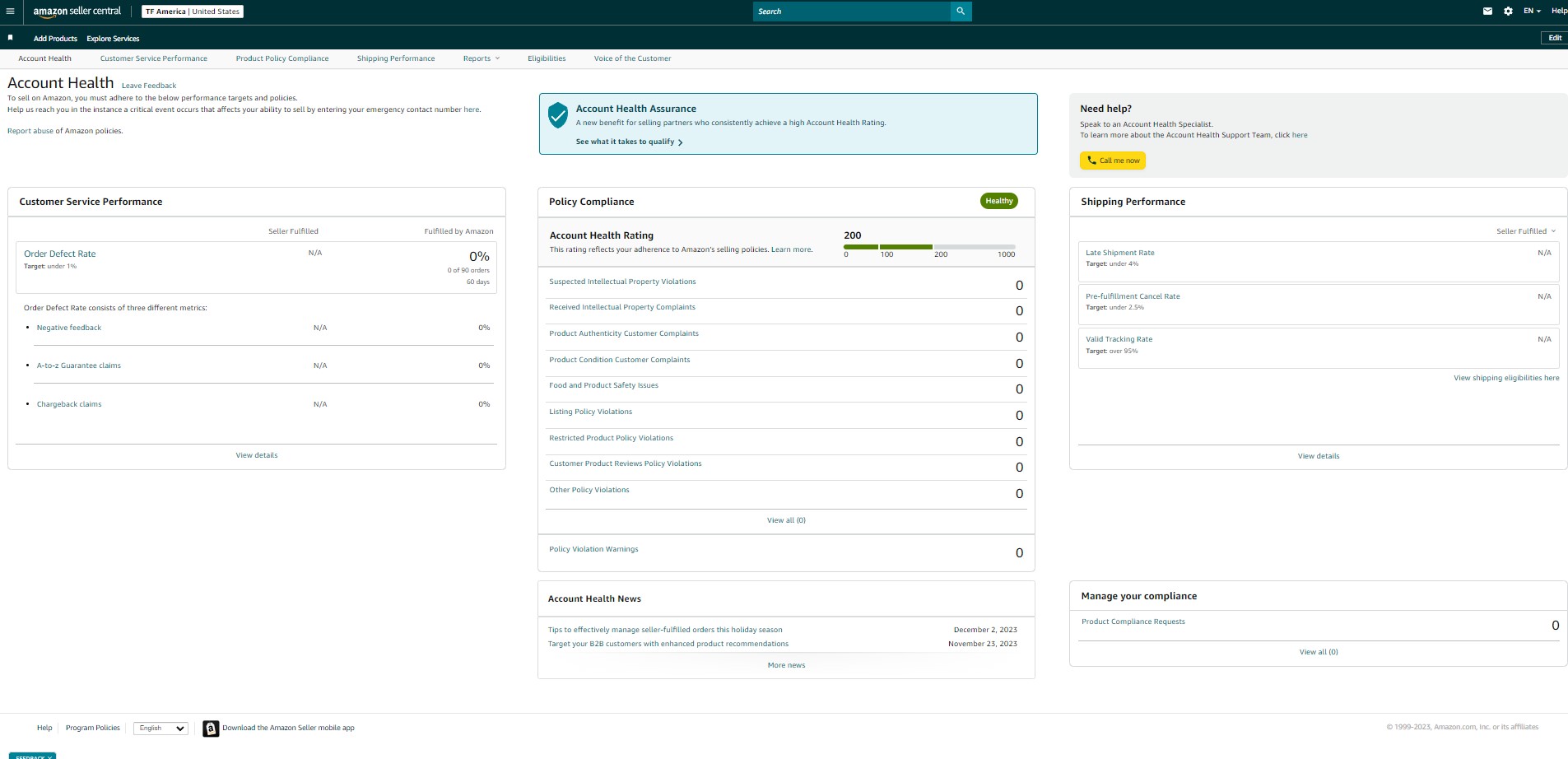
Task: Switch to Shipping Performance tab
Action: [x=396, y=58]
